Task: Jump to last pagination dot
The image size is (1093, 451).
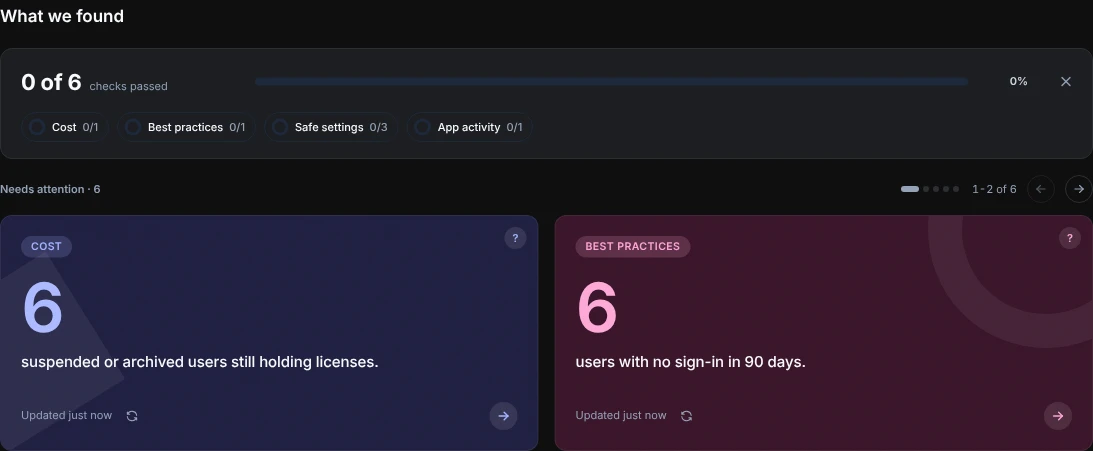Action: [956, 189]
